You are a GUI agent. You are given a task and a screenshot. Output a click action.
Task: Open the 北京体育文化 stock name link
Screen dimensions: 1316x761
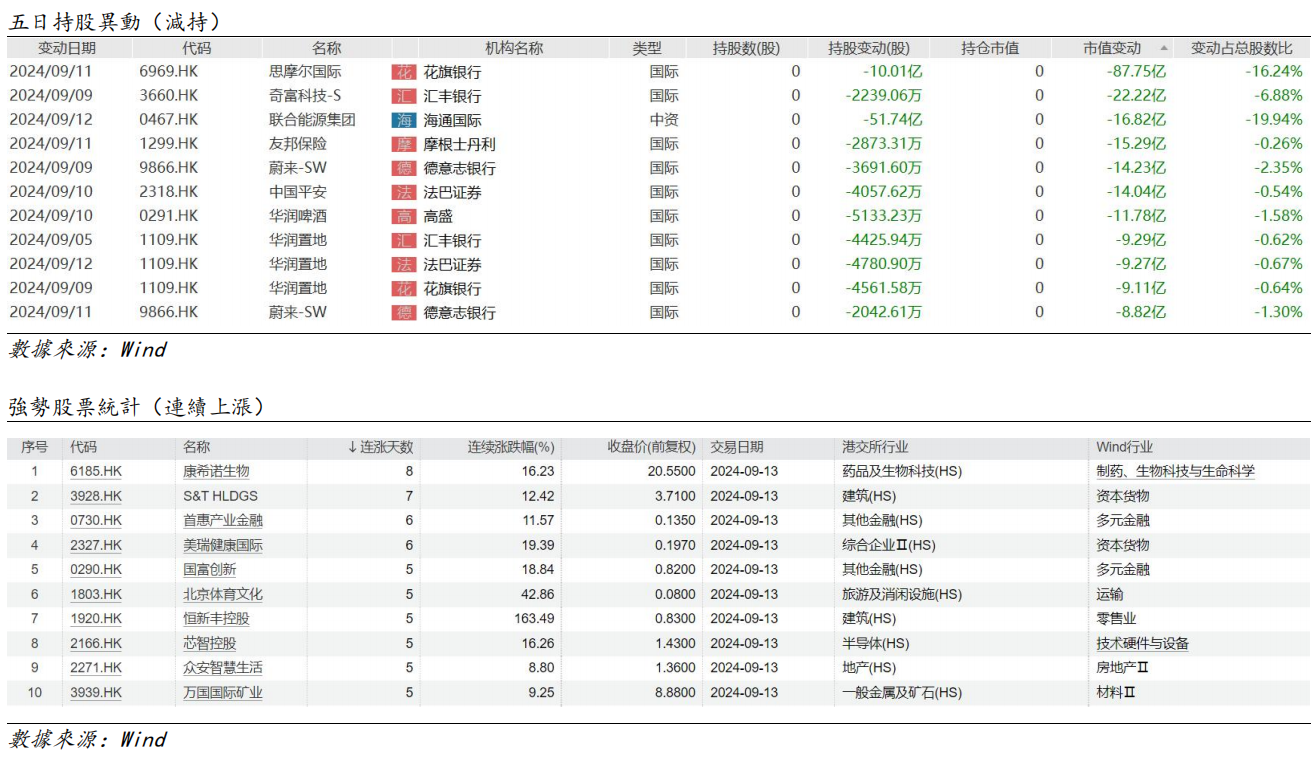223,594
